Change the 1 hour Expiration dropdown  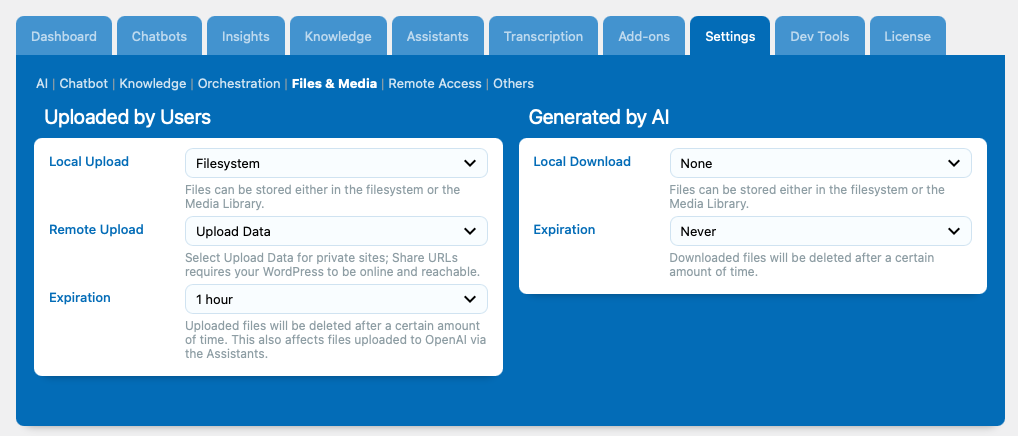336,299
